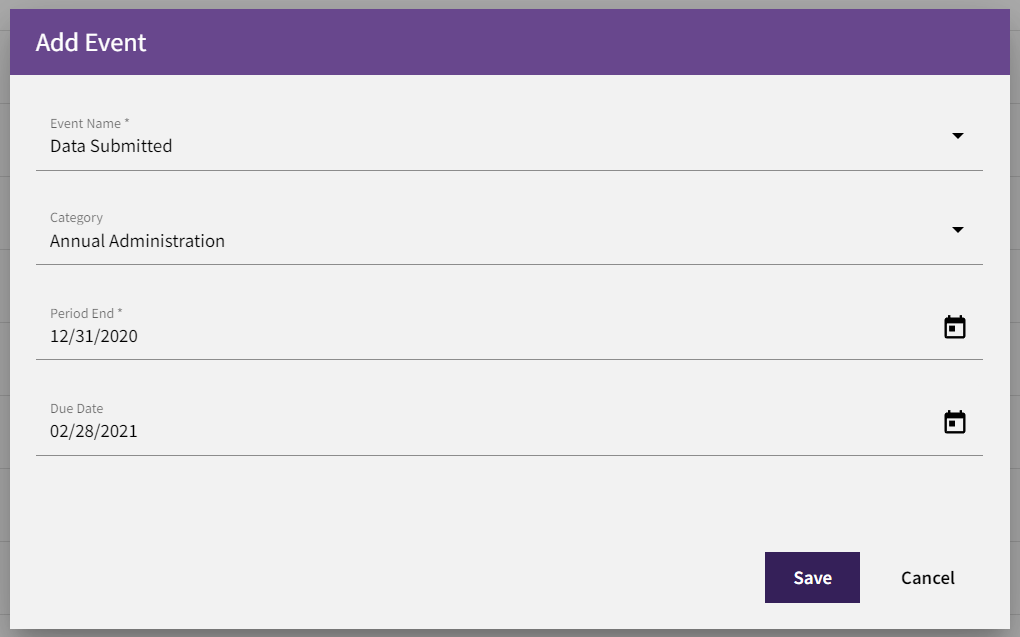
Task: Click the purple dialog header bar
Action: 510,42
